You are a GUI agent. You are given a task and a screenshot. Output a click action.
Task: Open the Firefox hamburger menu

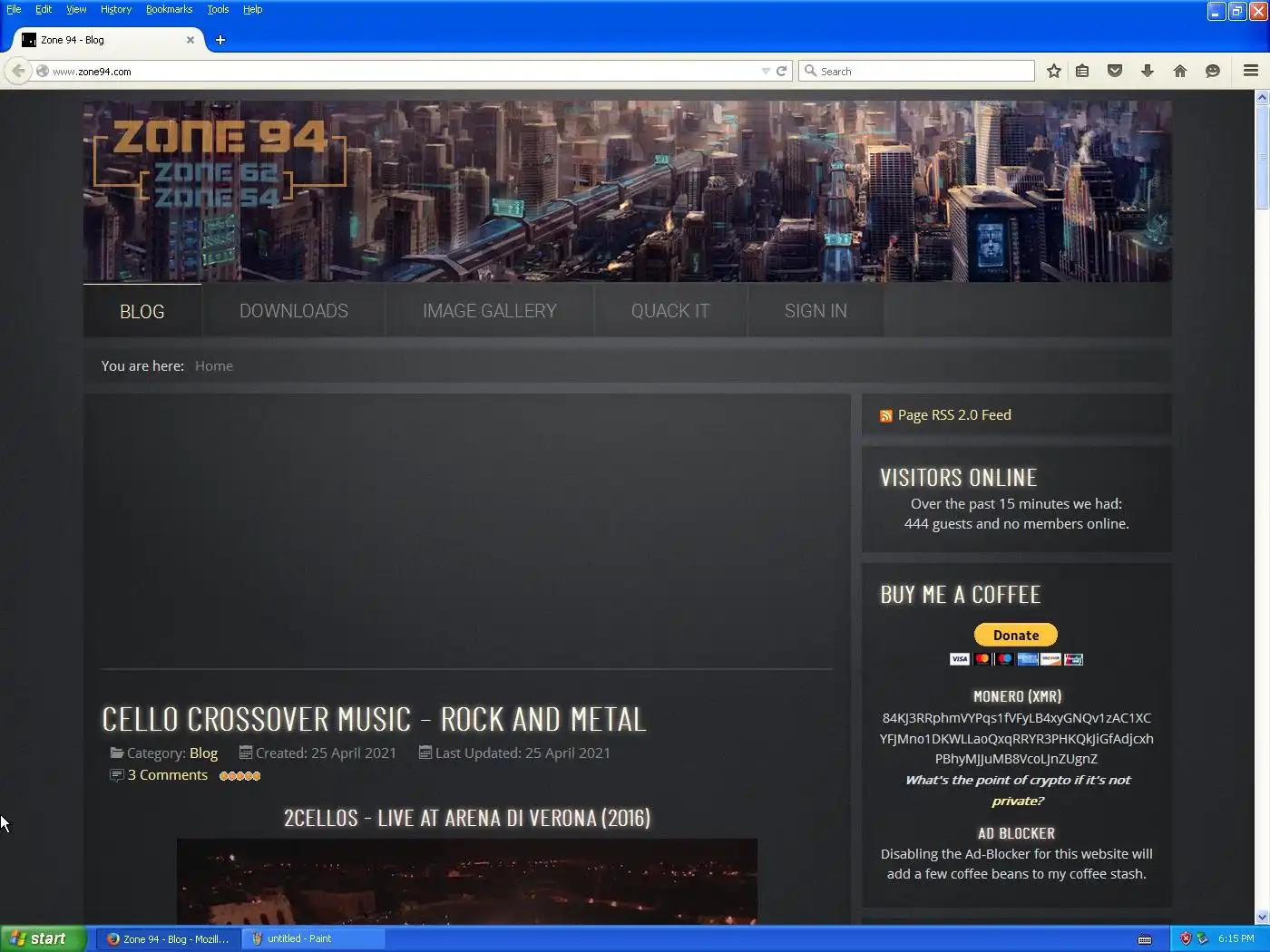(1251, 71)
